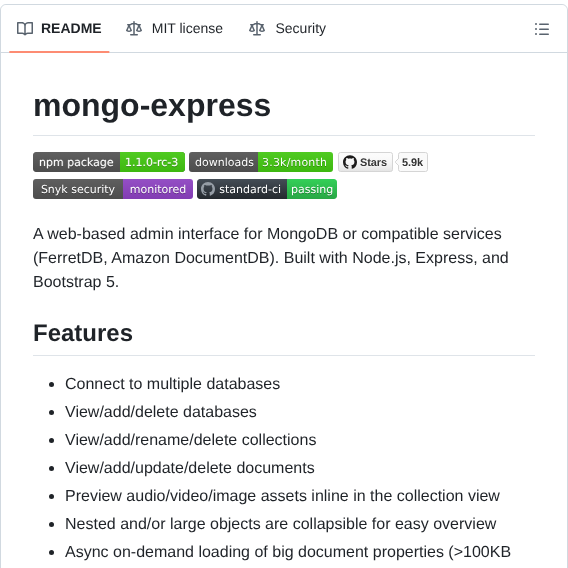
Task: Click the downloads 3.3k/month badge
Action: click(261, 162)
